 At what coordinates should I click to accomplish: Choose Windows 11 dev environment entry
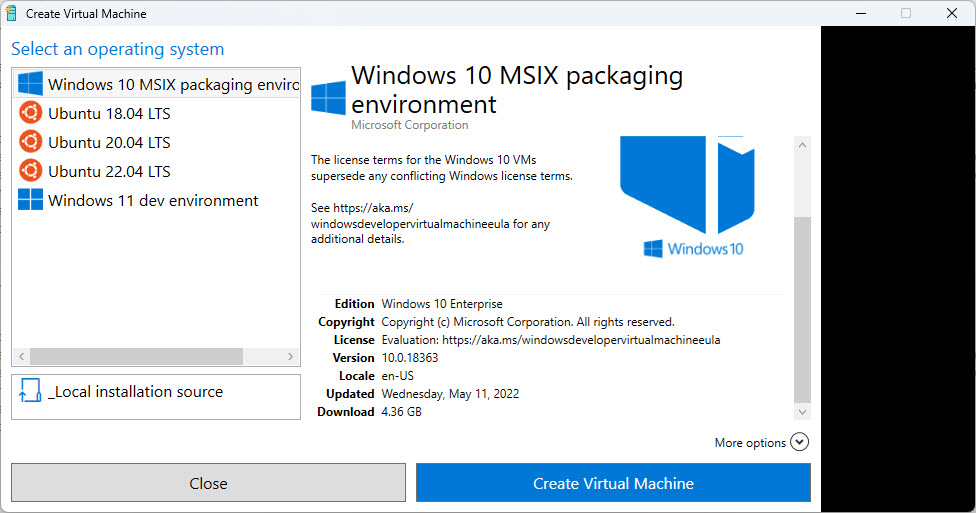153,200
